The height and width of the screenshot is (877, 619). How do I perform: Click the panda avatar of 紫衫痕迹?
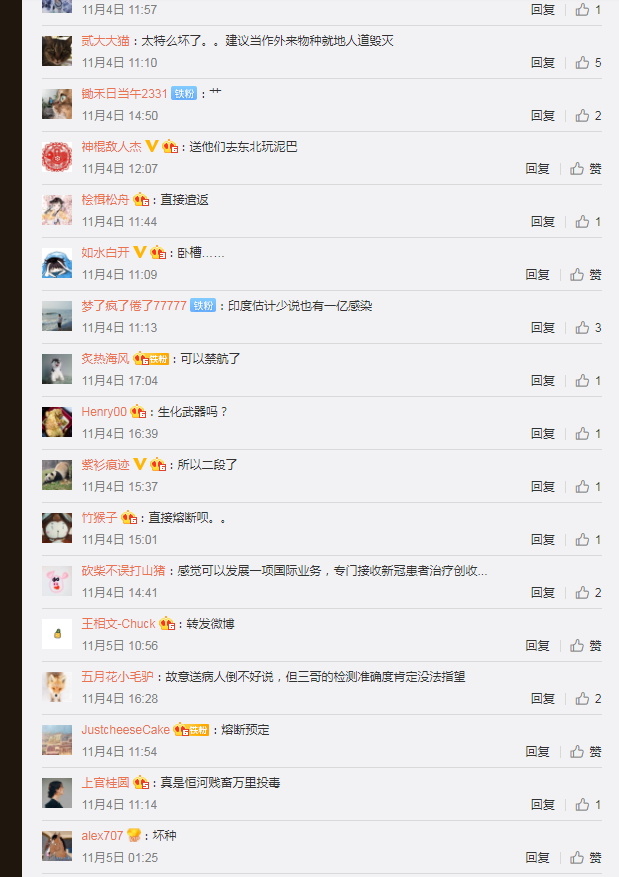(x=57, y=475)
